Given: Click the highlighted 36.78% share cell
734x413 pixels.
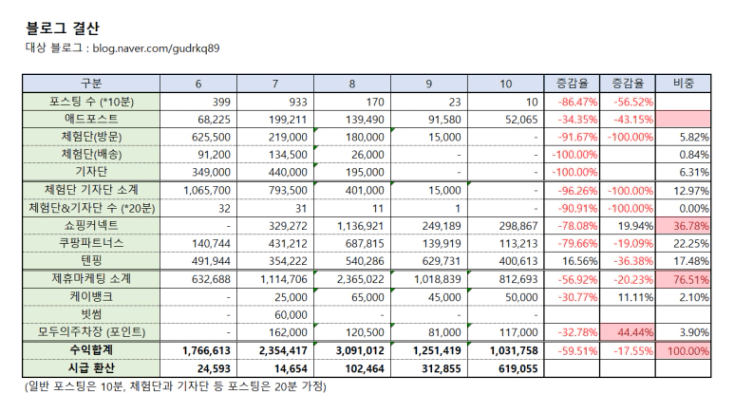Looking at the screenshot, I should point(683,225).
